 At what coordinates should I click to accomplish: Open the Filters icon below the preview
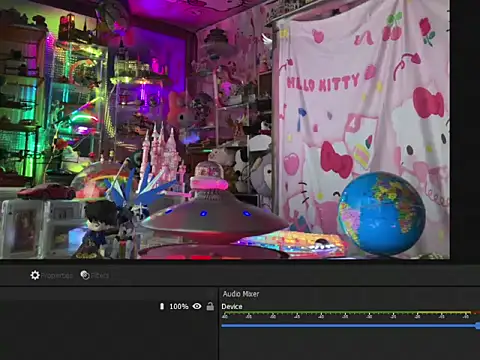coord(85,275)
